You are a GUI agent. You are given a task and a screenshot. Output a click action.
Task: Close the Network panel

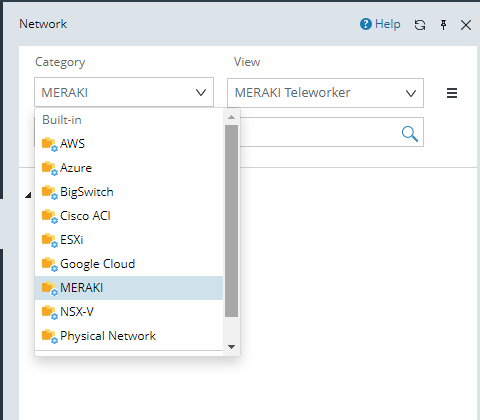click(x=466, y=25)
